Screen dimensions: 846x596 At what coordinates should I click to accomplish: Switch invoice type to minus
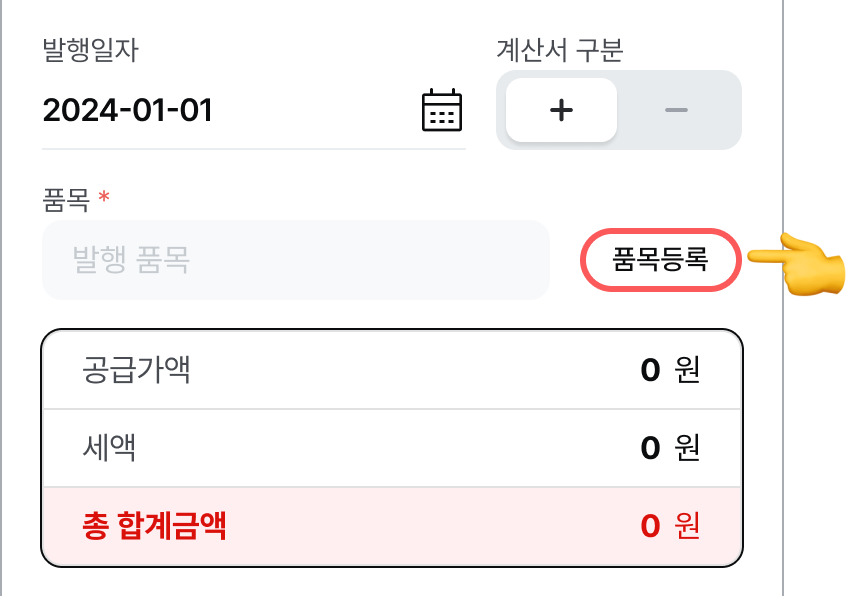(676, 110)
